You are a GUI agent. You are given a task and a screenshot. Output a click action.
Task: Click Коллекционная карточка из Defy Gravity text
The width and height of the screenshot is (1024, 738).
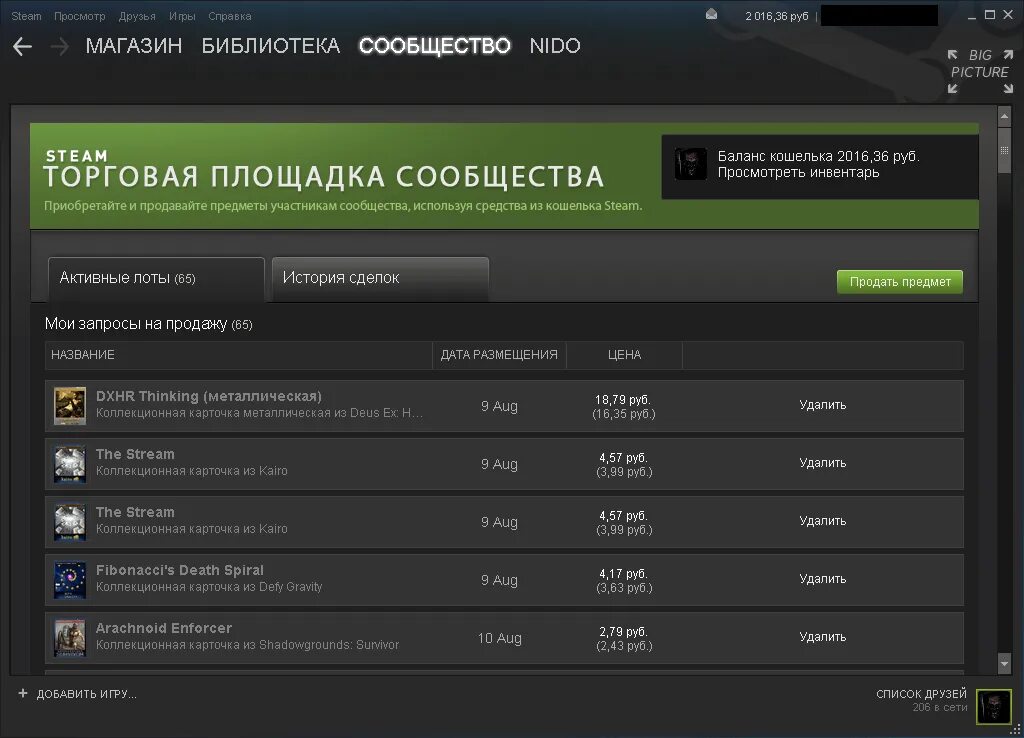coord(209,586)
